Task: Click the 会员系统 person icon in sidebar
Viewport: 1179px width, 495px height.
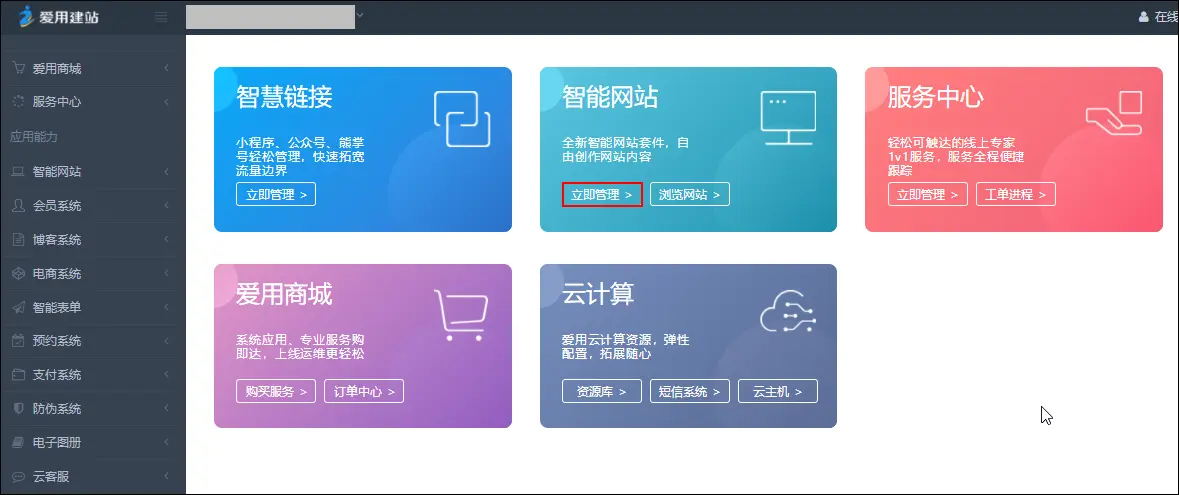Action: pos(18,206)
